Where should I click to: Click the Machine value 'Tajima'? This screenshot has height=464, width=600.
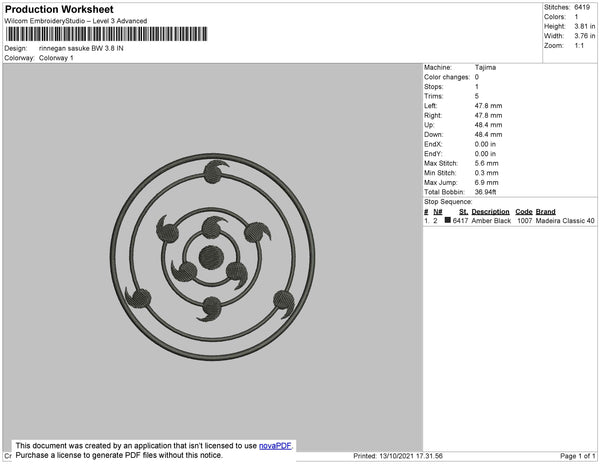tap(485, 67)
